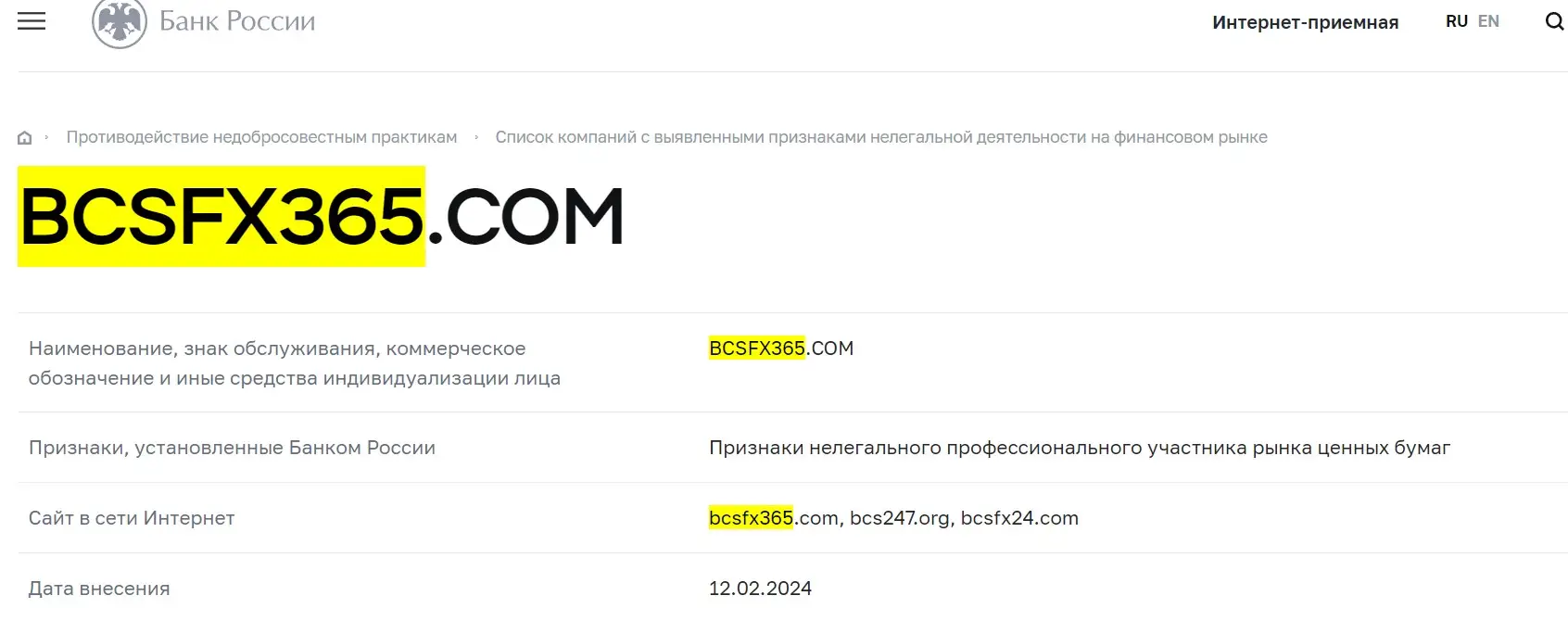Click the chevron after the home breadcrumb
This screenshot has height=621, width=1568.
click(x=44, y=137)
